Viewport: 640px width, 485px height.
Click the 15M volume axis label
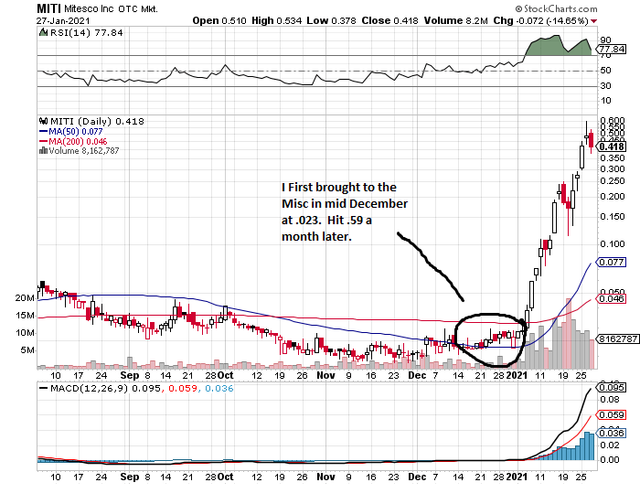[25, 316]
